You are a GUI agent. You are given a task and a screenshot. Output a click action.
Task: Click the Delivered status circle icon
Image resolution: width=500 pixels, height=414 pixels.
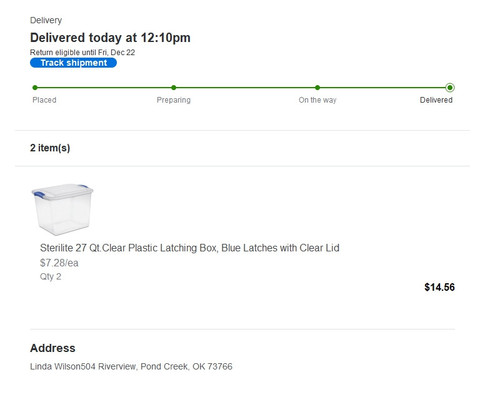[x=450, y=88]
